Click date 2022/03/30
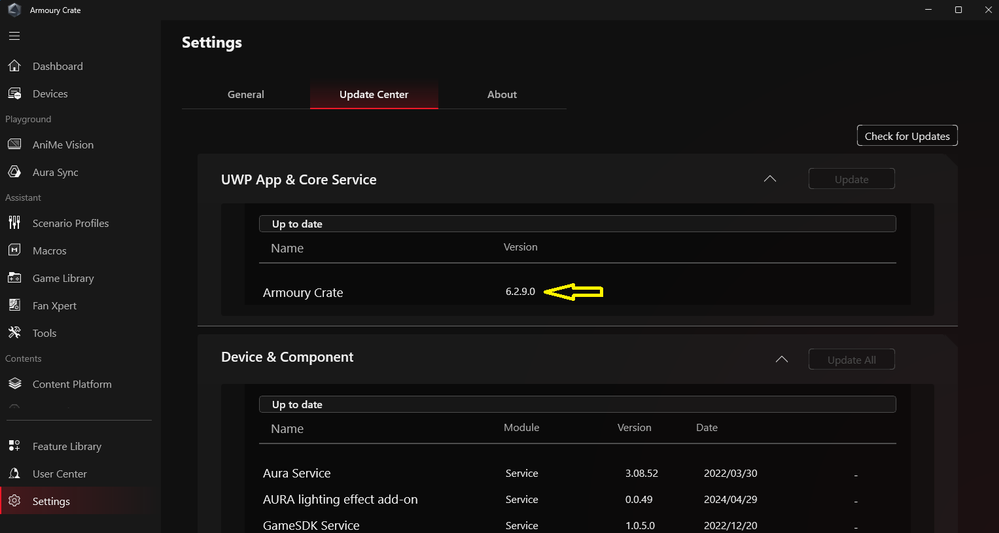This screenshot has width=999, height=533. click(730, 473)
